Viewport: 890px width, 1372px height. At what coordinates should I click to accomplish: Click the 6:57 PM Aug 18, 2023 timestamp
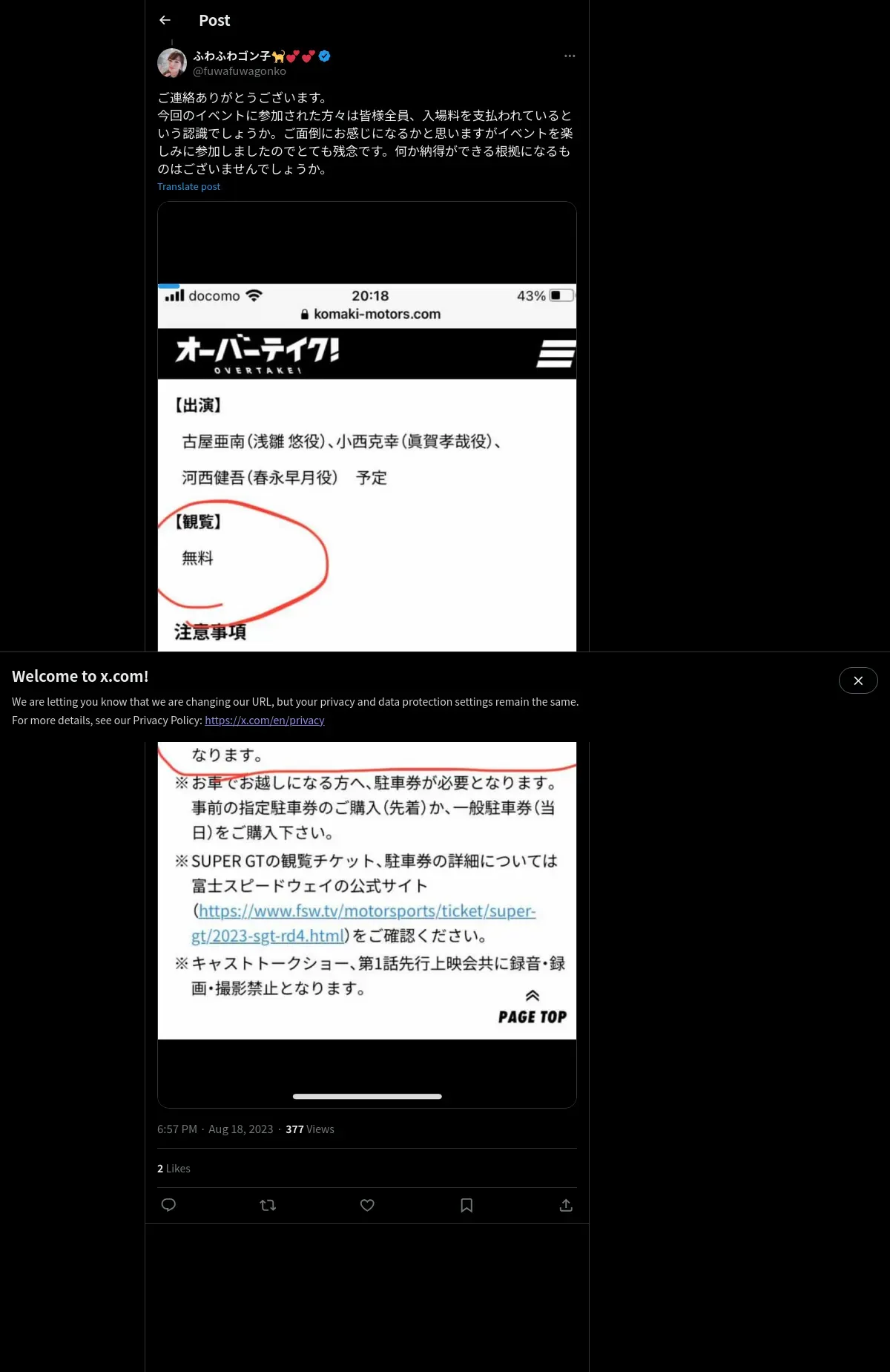(x=215, y=1129)
